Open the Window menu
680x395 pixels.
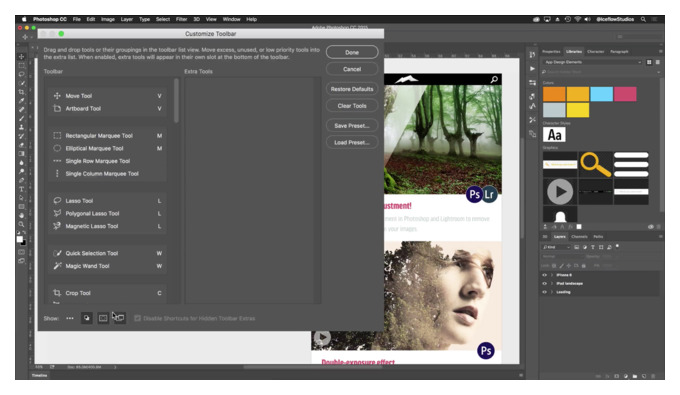pos(231,19)
